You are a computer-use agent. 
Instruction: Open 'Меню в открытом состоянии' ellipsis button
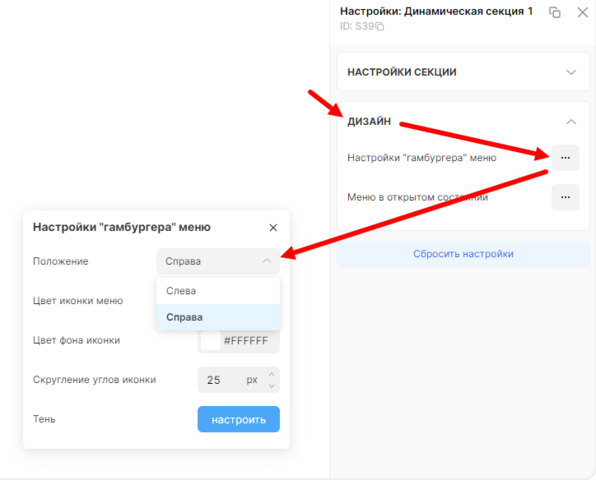565,197
